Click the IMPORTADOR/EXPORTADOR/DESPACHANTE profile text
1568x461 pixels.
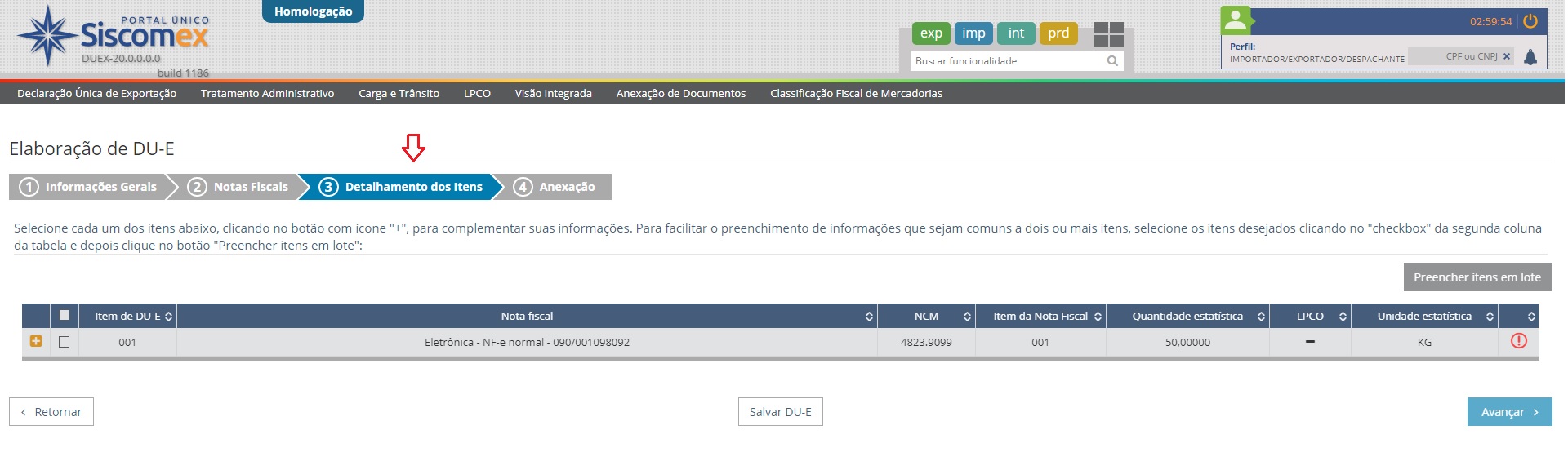pos(1317,59)
